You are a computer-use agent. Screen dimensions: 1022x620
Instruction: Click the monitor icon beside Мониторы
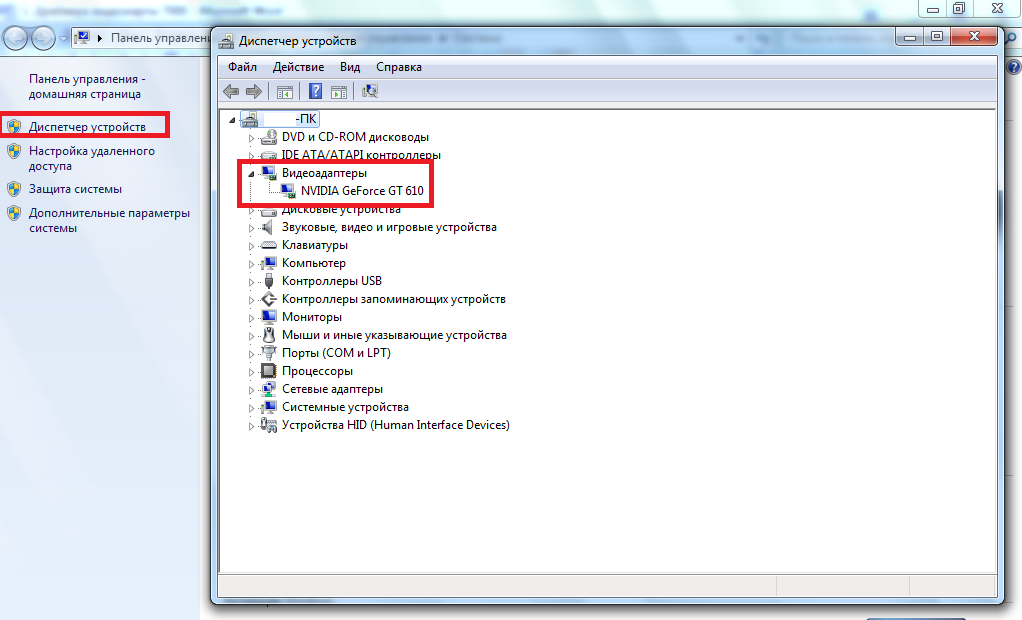pos(269,317)
